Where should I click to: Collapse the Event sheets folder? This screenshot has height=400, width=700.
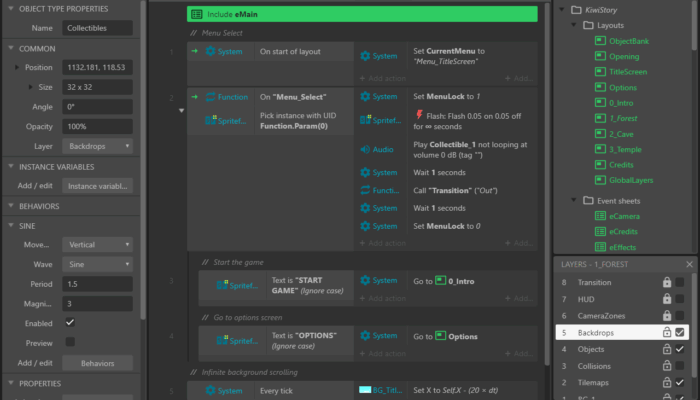click(x=572, y=201)
